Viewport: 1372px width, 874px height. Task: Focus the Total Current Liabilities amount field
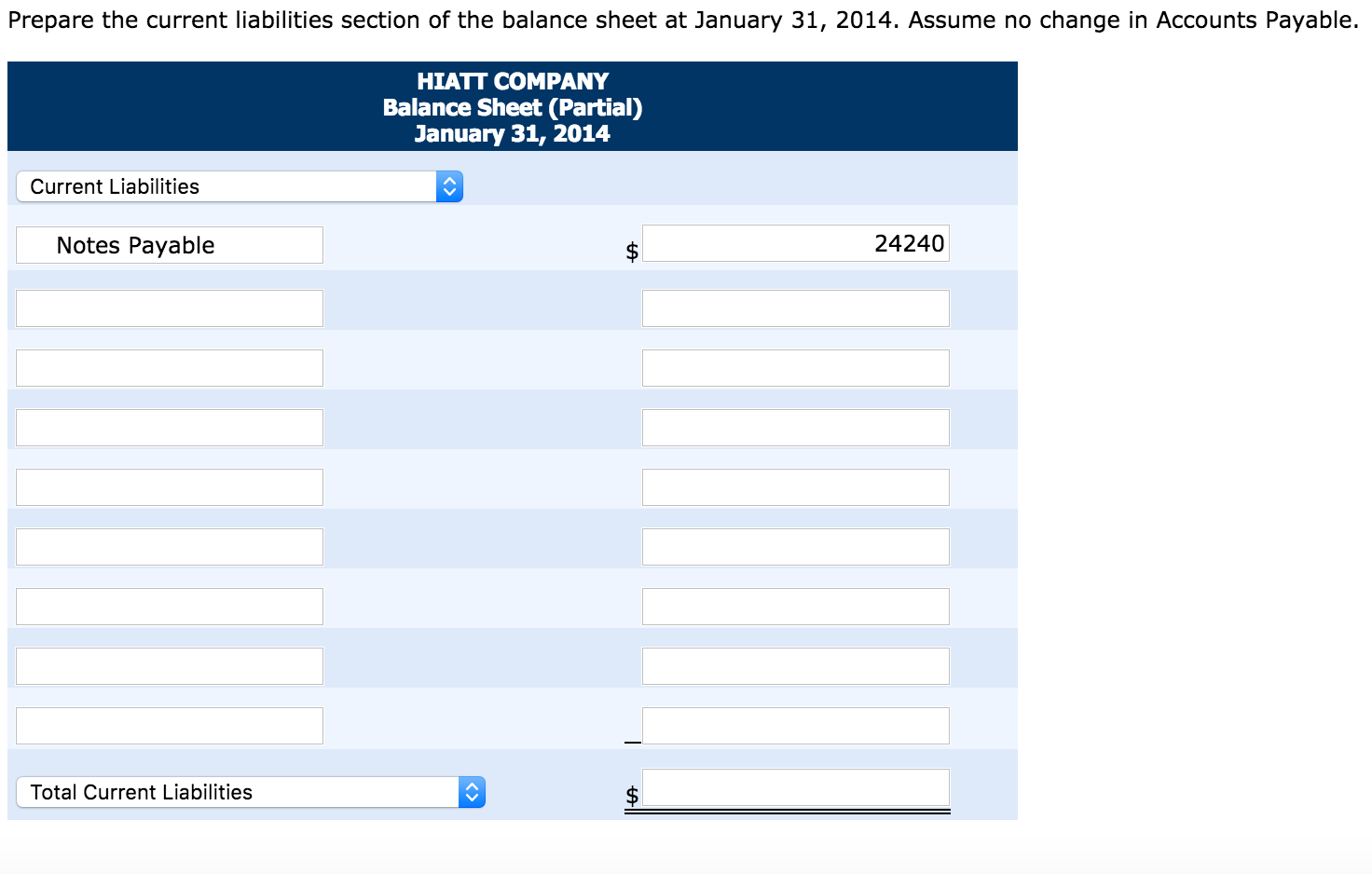(795, 787)
